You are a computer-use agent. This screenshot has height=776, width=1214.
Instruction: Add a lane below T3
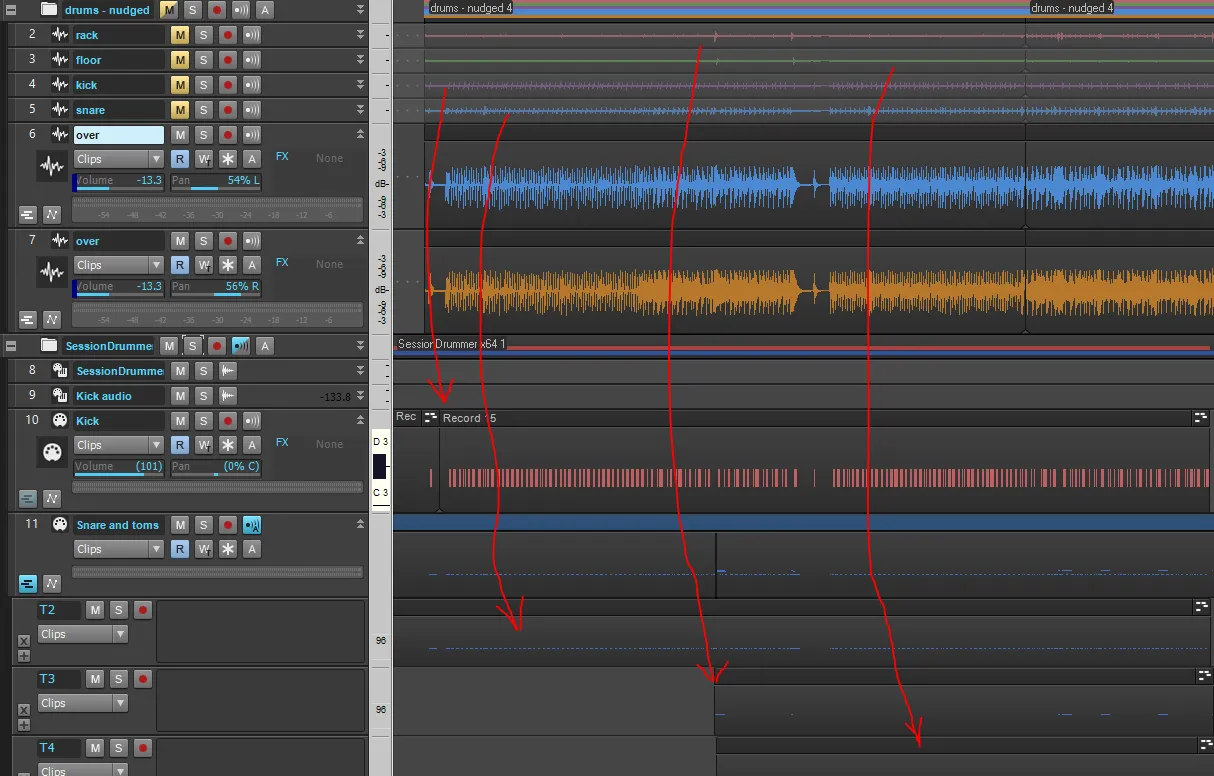[24, 726]
